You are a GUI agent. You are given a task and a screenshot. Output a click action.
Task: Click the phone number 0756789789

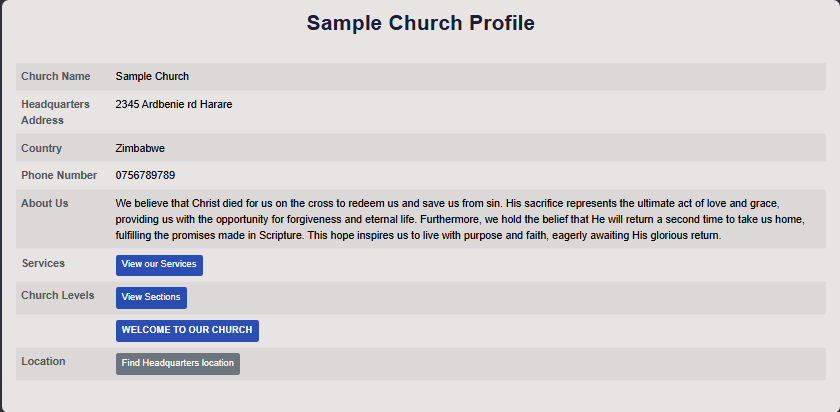click(145, 176)
